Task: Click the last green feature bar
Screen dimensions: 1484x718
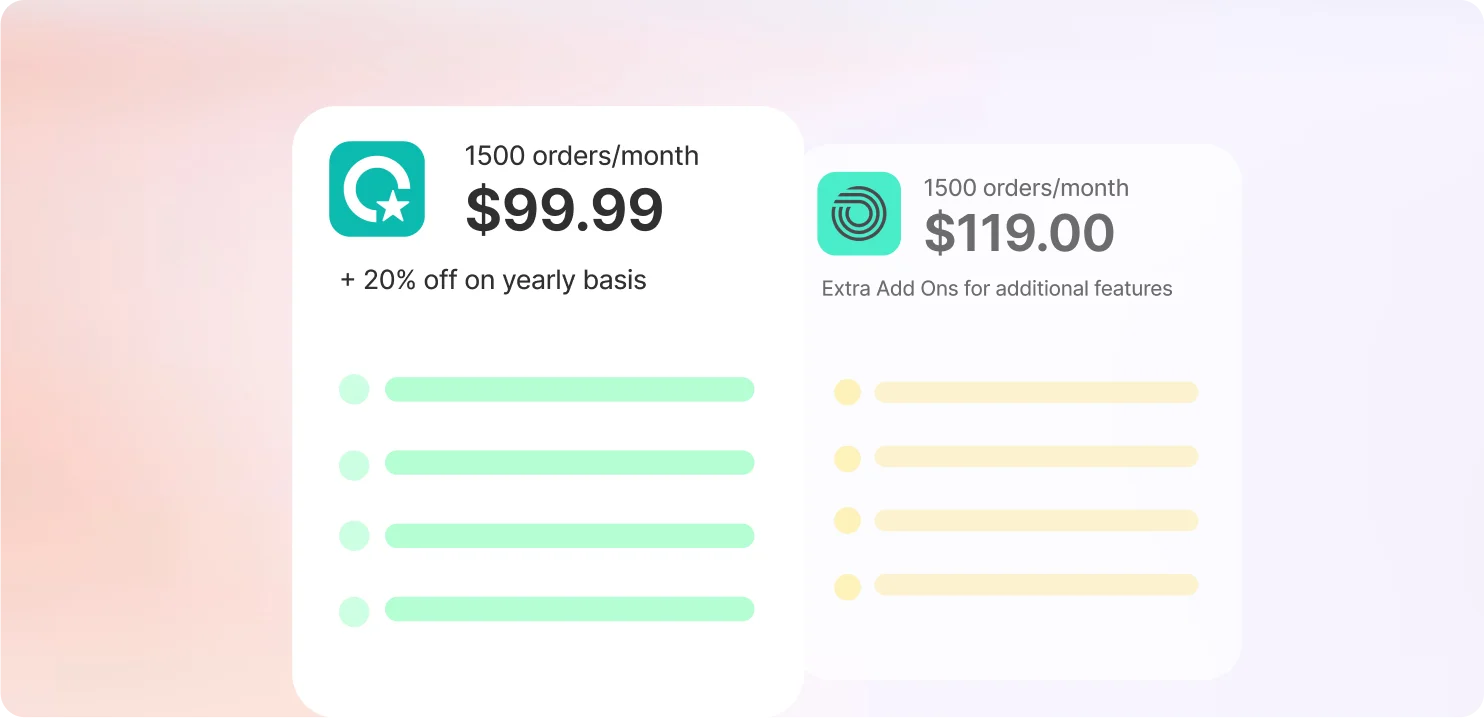Action: (569, 609)
